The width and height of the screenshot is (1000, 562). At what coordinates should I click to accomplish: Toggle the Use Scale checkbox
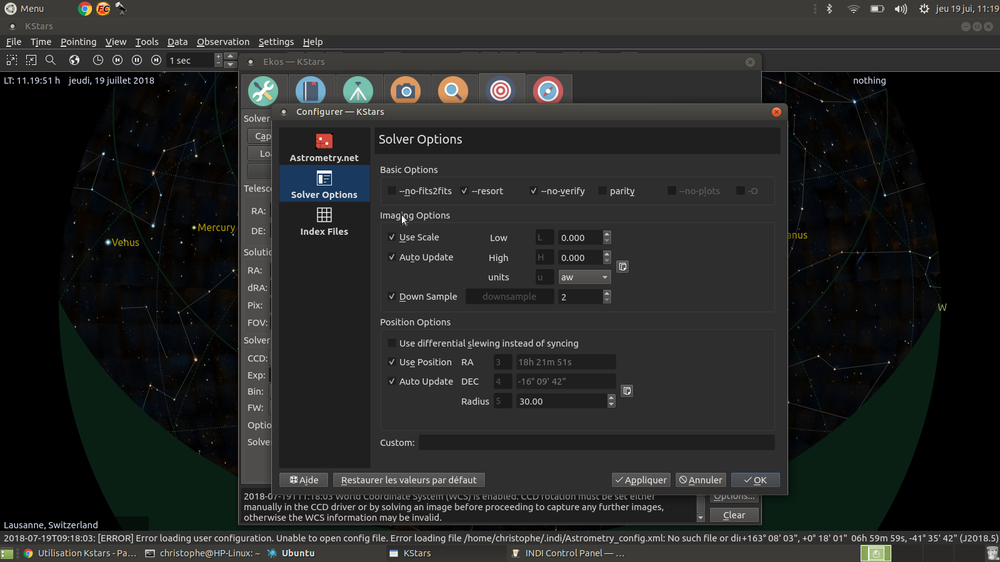[392, 237]
